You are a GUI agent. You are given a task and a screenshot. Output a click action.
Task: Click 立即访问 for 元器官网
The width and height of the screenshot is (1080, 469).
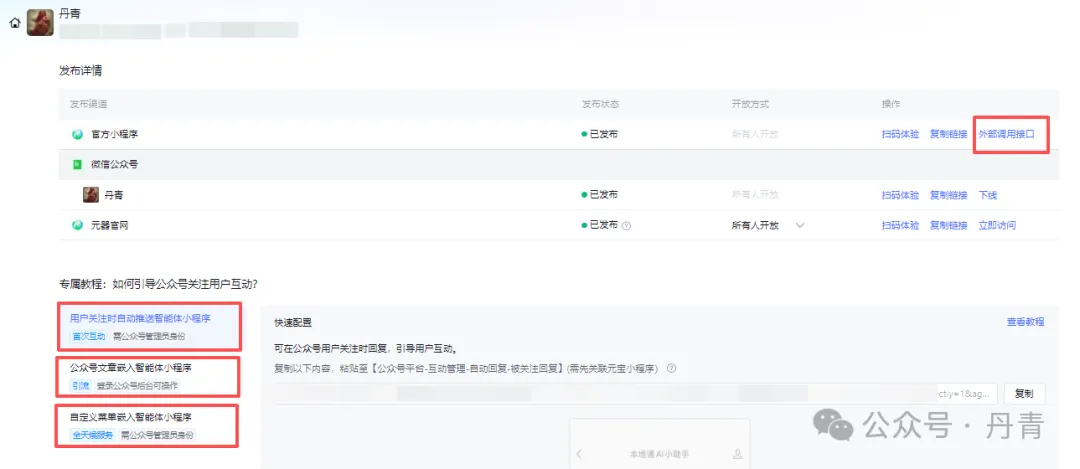[x=996, y=226]
